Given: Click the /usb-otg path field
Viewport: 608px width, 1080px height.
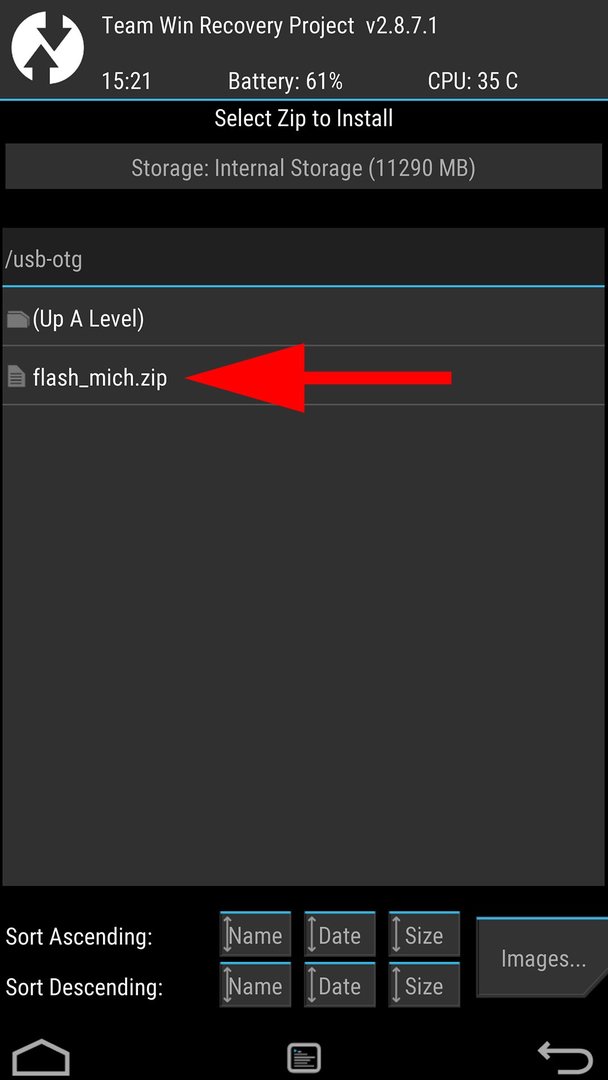Looking at the screenshot, I should 304,258.
